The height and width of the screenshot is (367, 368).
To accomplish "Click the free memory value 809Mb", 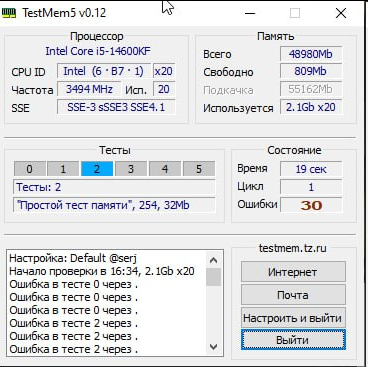I will pyautogui.click(x=311, y=71).
